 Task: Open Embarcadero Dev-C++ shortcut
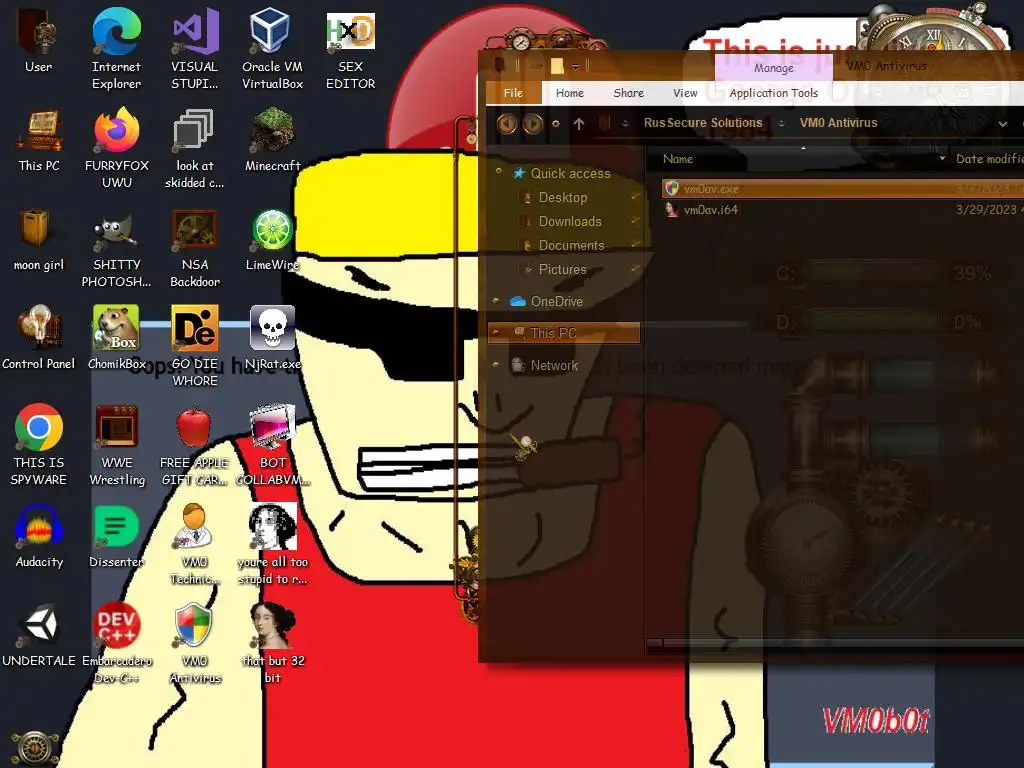coord(117,644)
